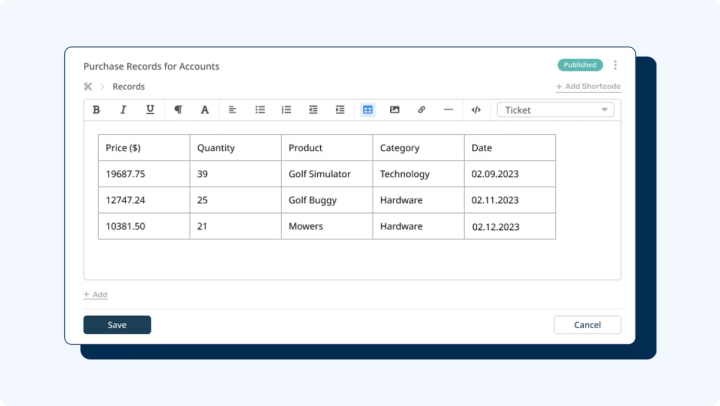
Task: Insert an unordered bullet list
Action: tap(260, 110)
